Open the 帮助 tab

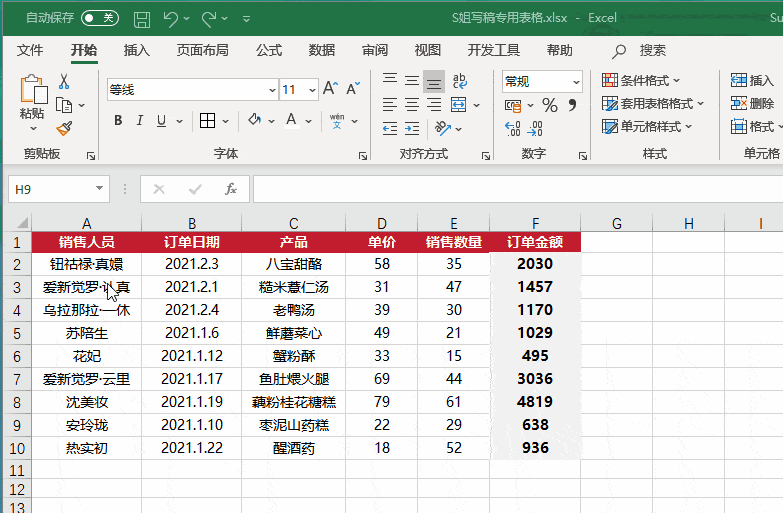pyautogui.click(x=559, y=50)
